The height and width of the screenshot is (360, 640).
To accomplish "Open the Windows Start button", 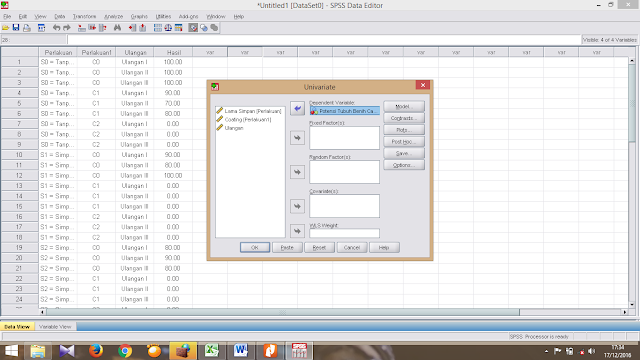I will (x=11, y=351).
